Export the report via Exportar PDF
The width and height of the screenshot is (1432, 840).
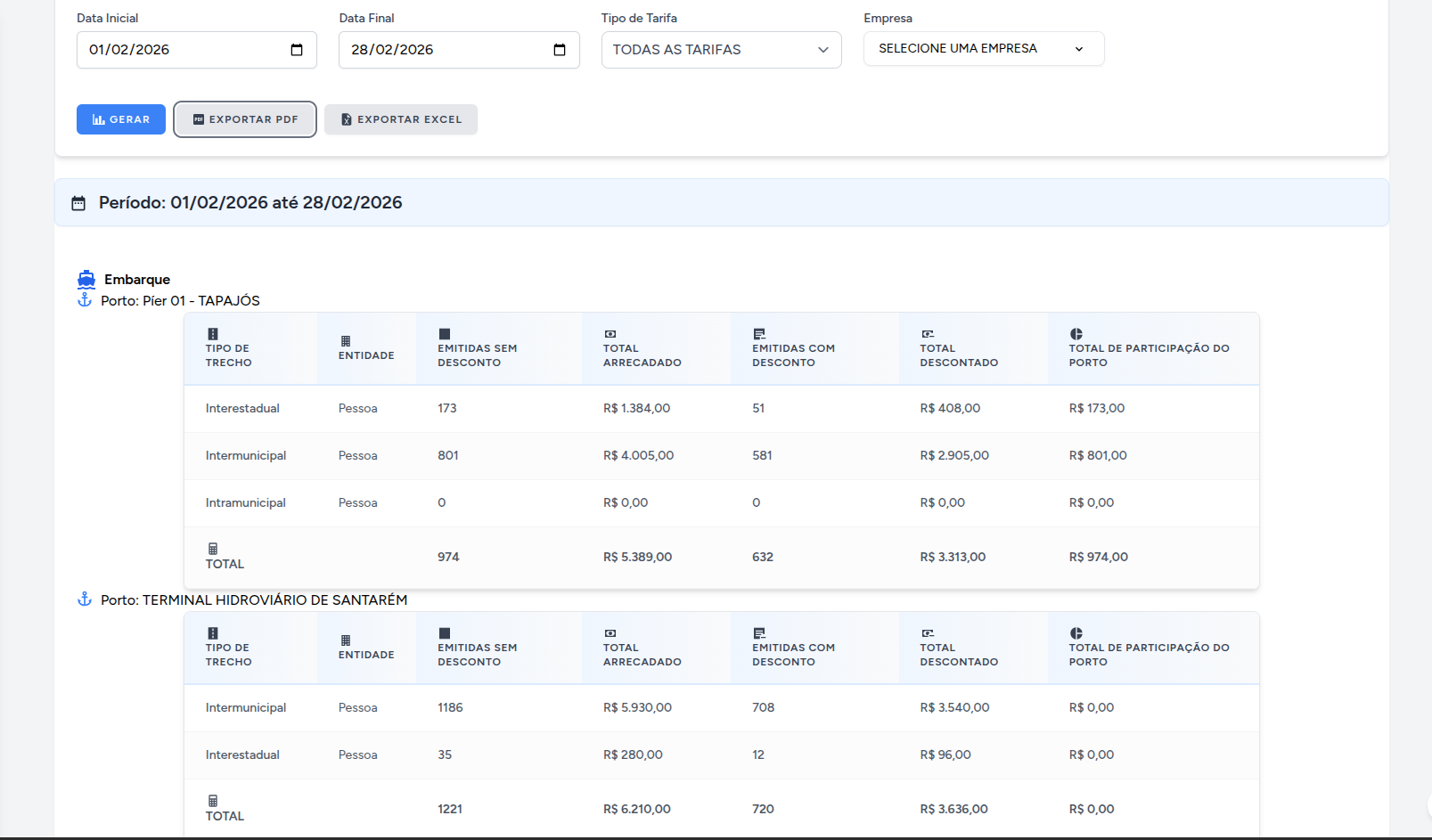pyautogui.click(x=245, y=119)
